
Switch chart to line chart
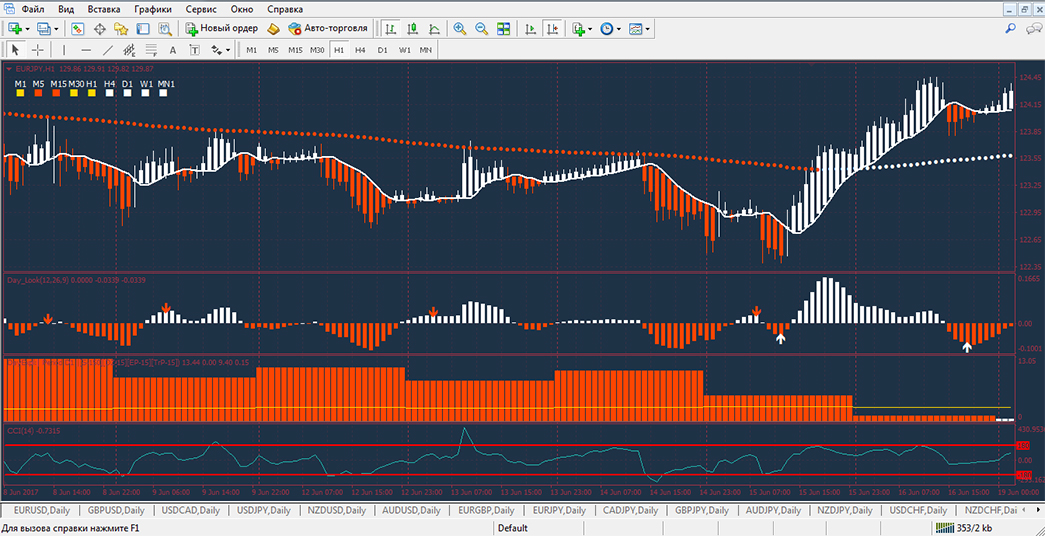[434, 29]
